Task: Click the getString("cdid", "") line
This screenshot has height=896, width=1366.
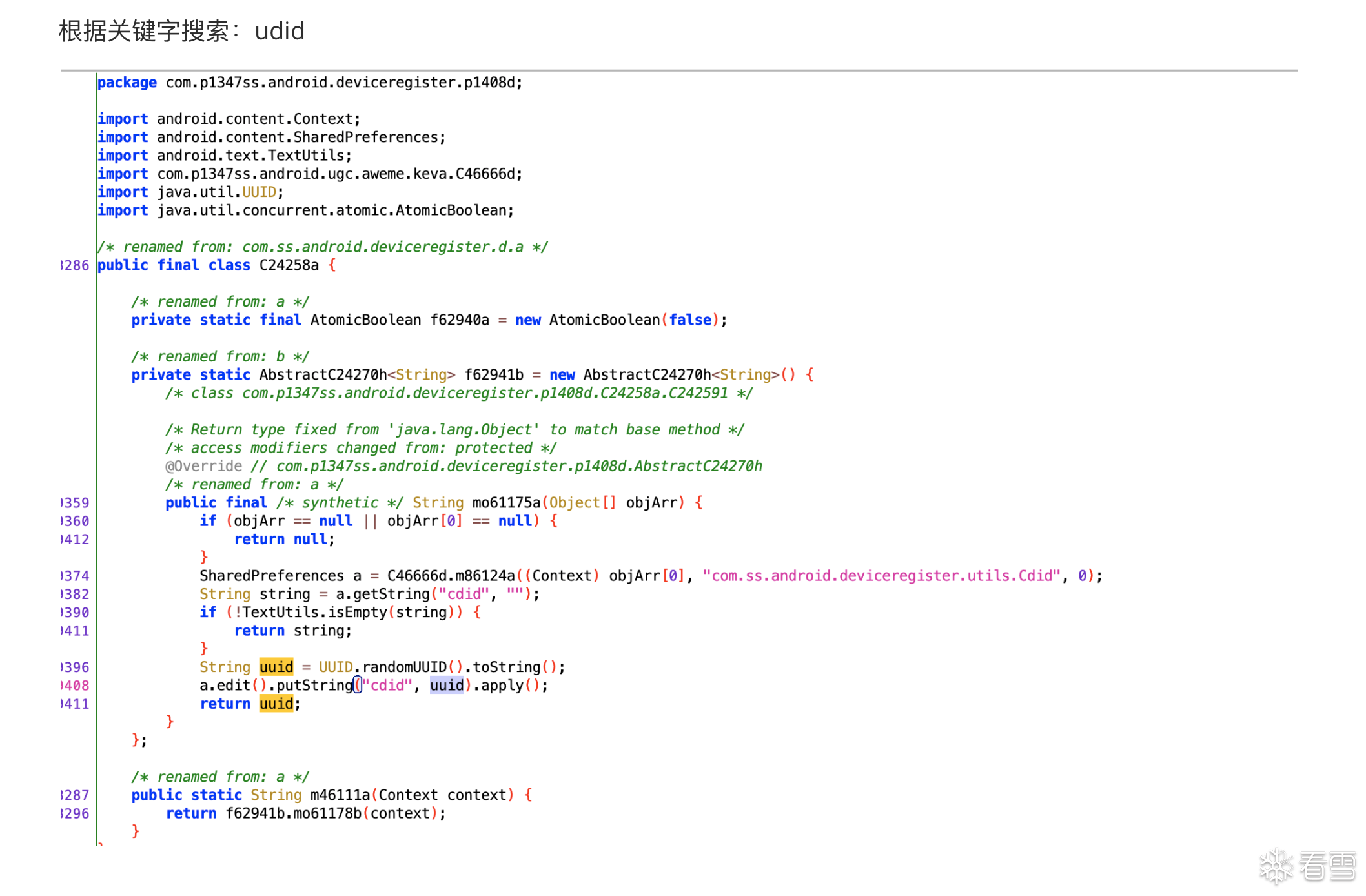Action: [369, 594]
